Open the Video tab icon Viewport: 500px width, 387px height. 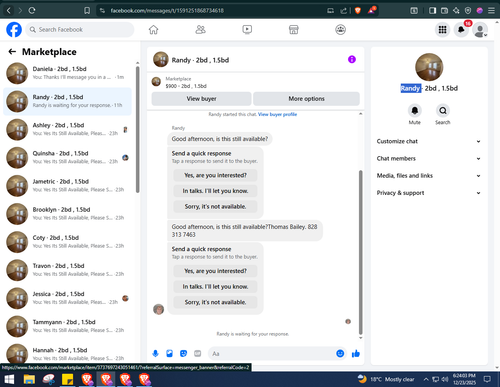[x=247, y=30]
